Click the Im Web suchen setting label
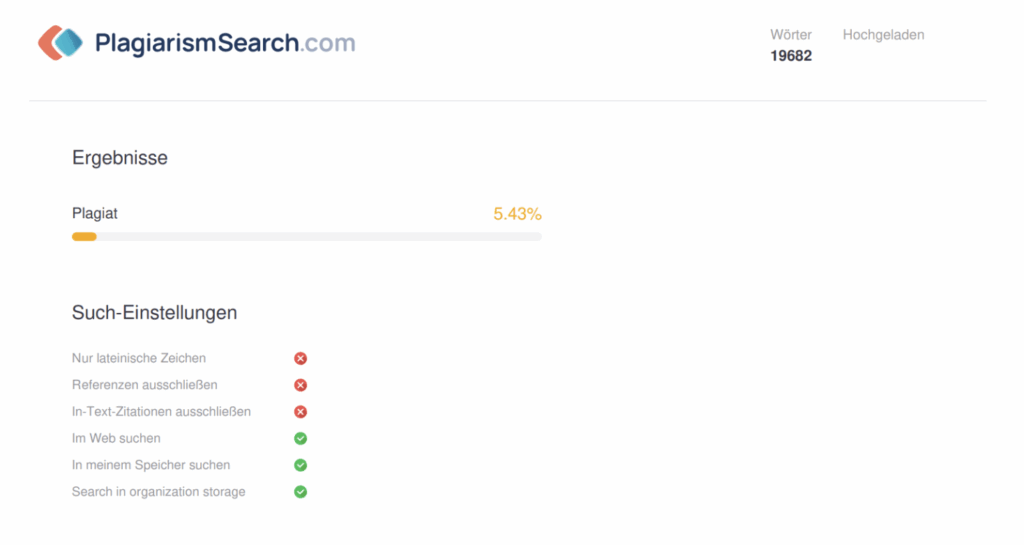 pyautogui.click(x=116, y=438)
